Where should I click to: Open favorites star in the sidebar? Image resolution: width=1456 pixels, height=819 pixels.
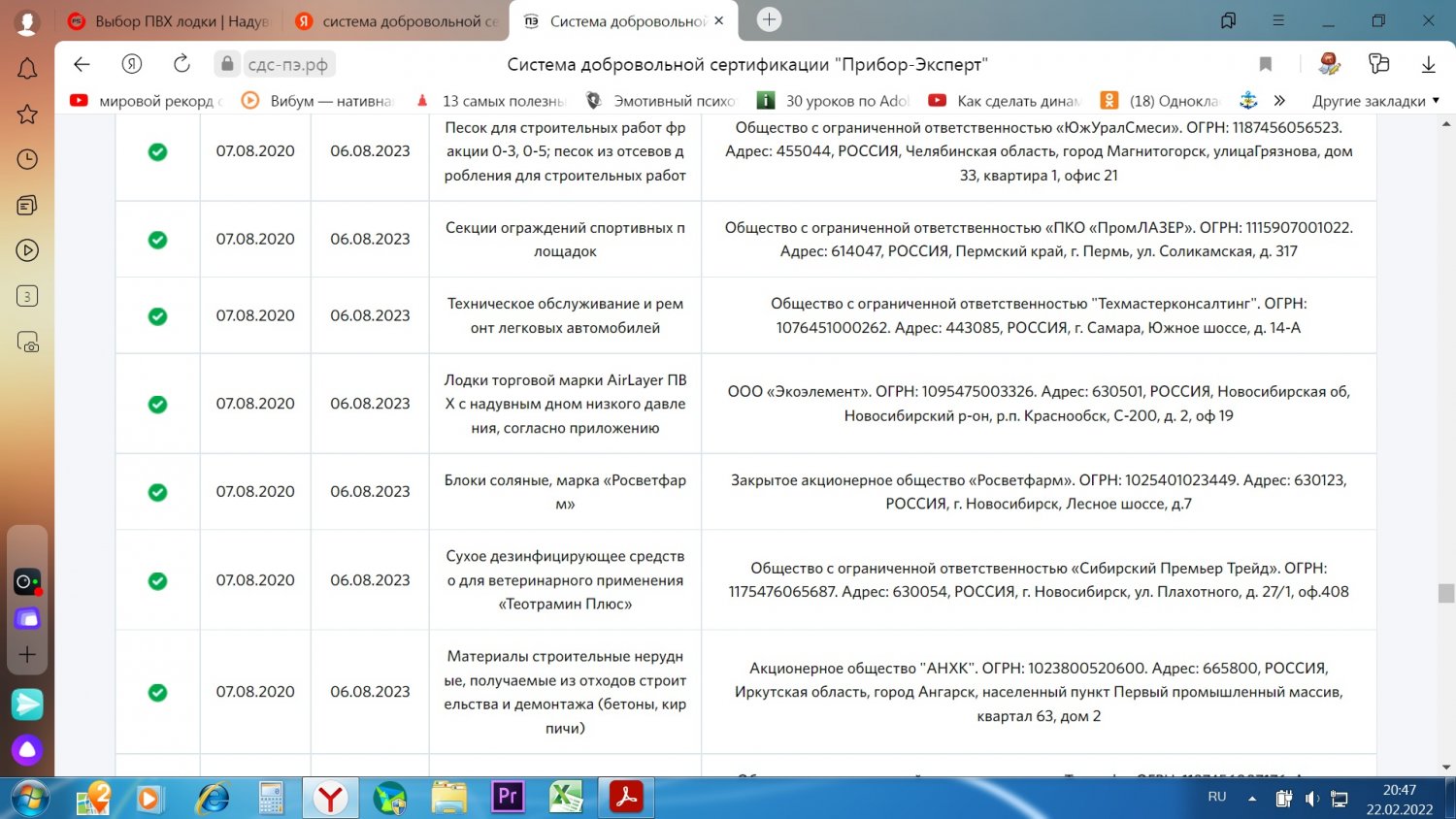click(27, 115)
